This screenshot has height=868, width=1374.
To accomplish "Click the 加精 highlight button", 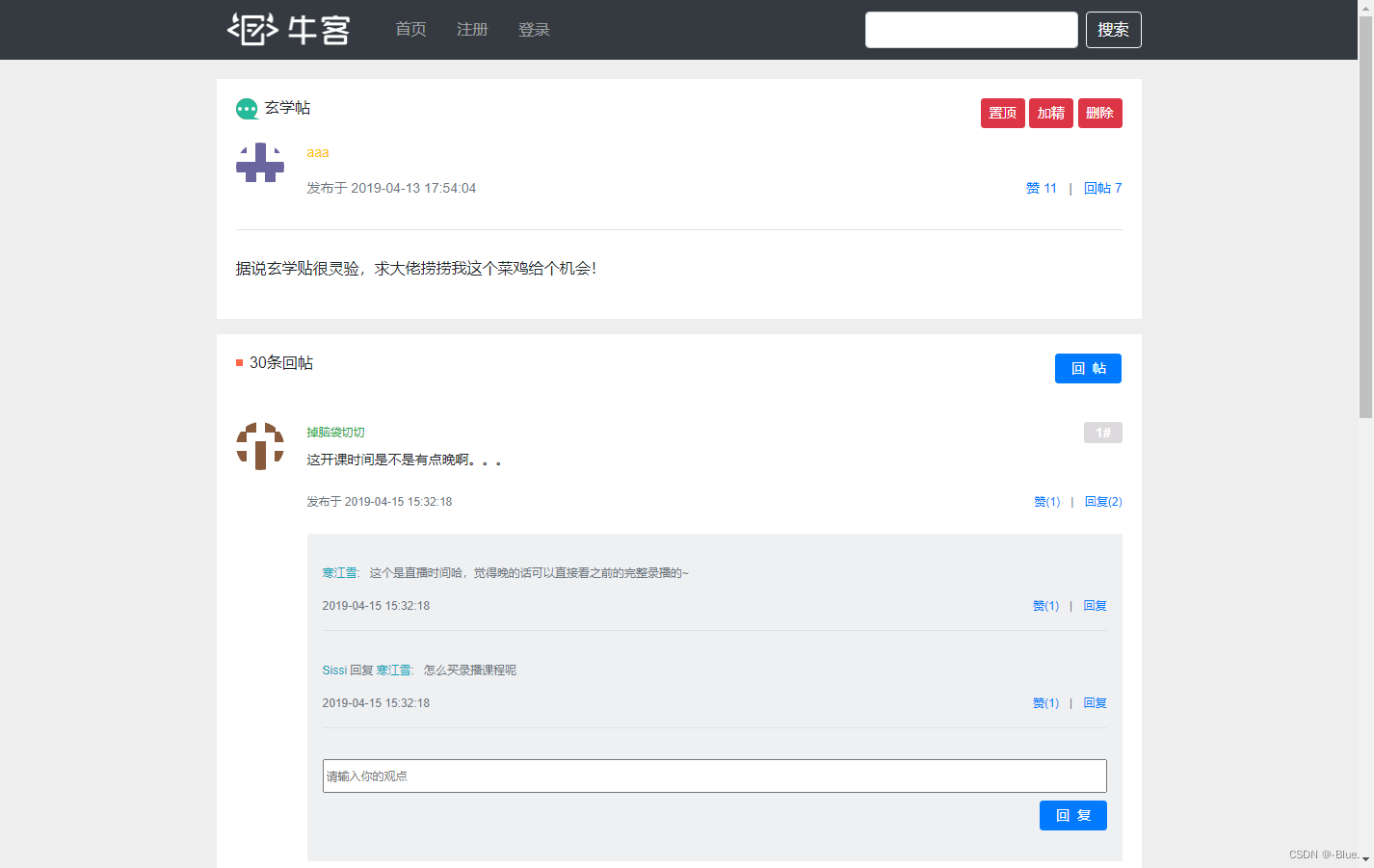I will click(x=1050, y=113).
